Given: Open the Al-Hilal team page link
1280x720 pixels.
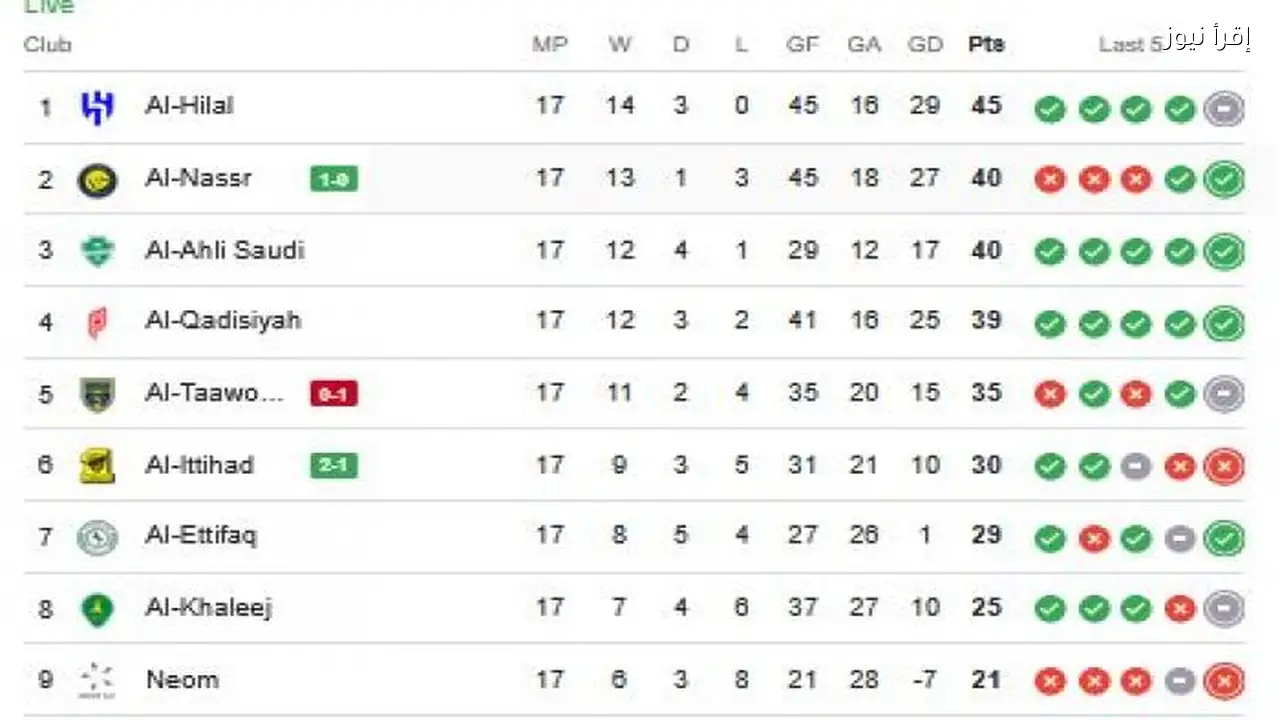Looking at the screenshot, I should [189, 105].
